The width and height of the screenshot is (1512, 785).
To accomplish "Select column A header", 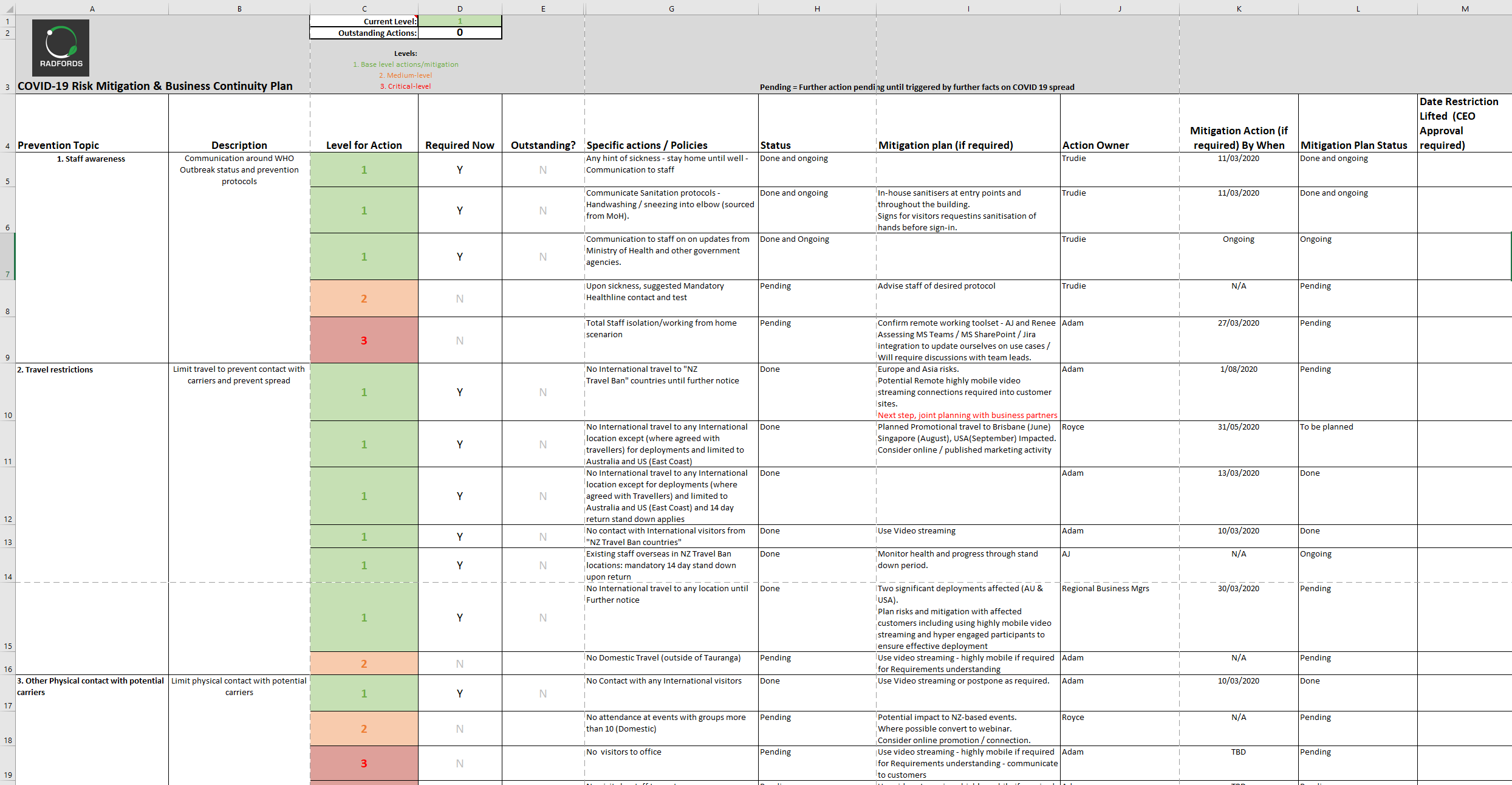I will click(92, 9).
